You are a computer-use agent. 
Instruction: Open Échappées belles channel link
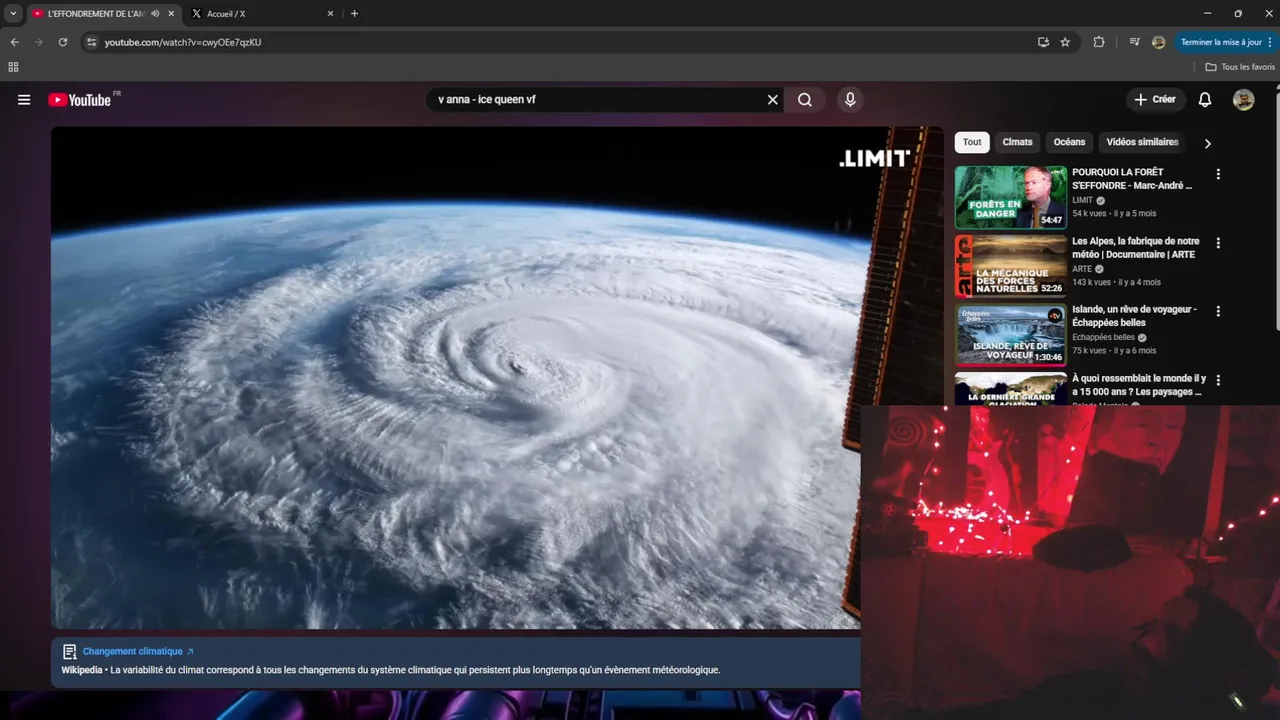tap(1104, 337)
